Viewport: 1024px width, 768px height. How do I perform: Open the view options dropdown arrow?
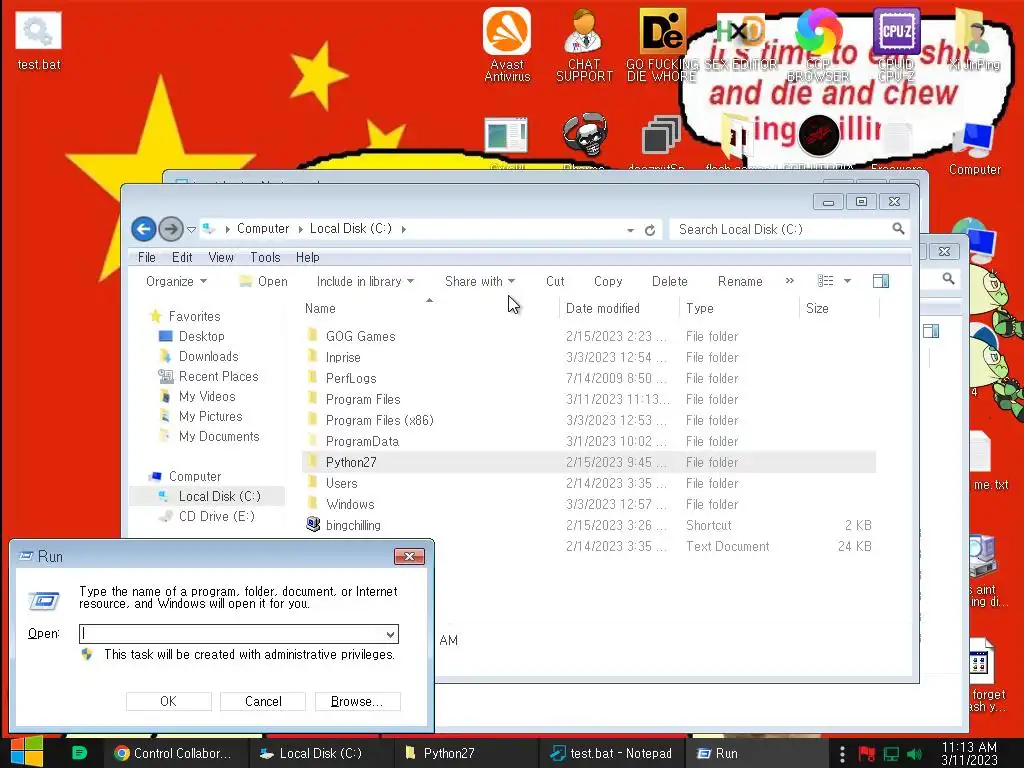pos(847,281)
